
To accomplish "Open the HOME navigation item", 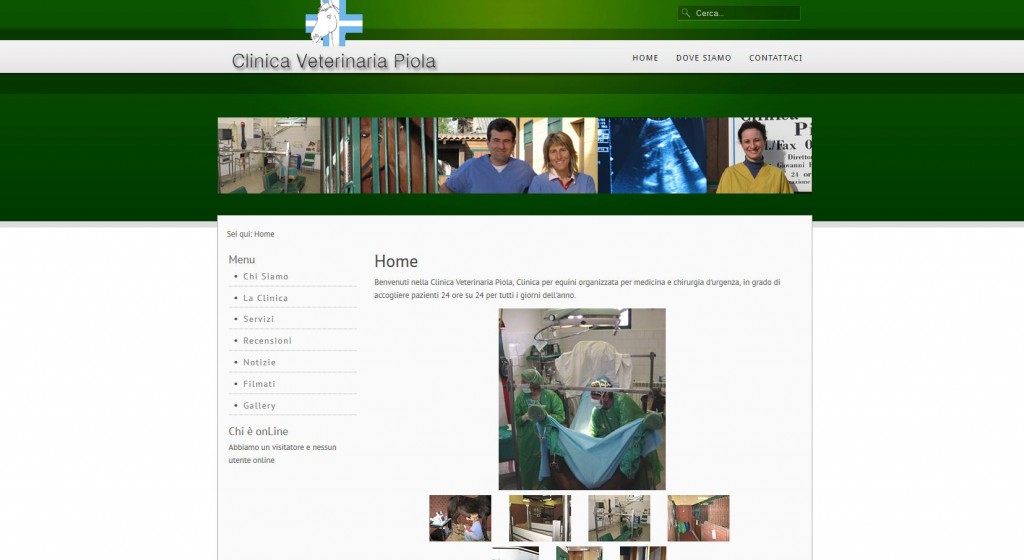I will point(645,58).
